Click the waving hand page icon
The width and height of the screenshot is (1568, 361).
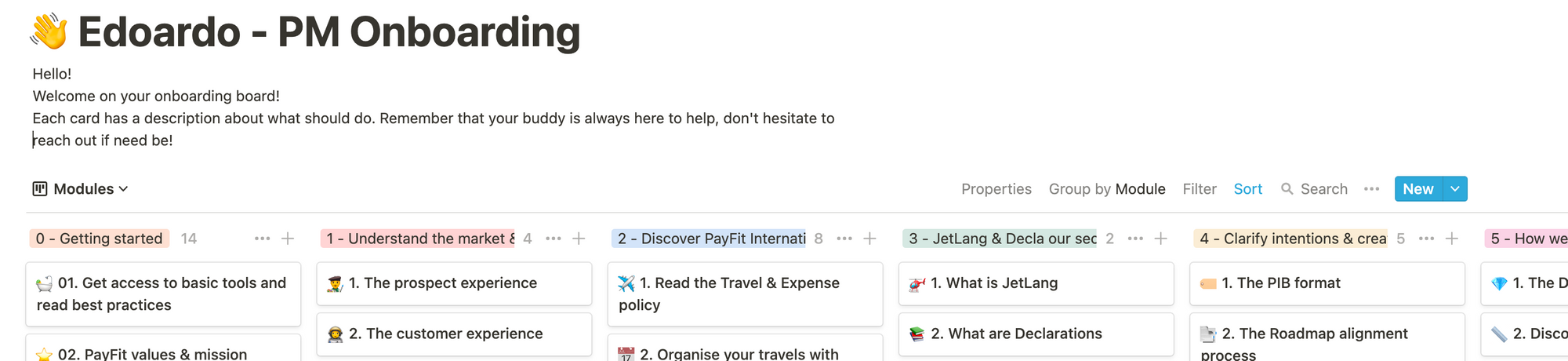49,32
